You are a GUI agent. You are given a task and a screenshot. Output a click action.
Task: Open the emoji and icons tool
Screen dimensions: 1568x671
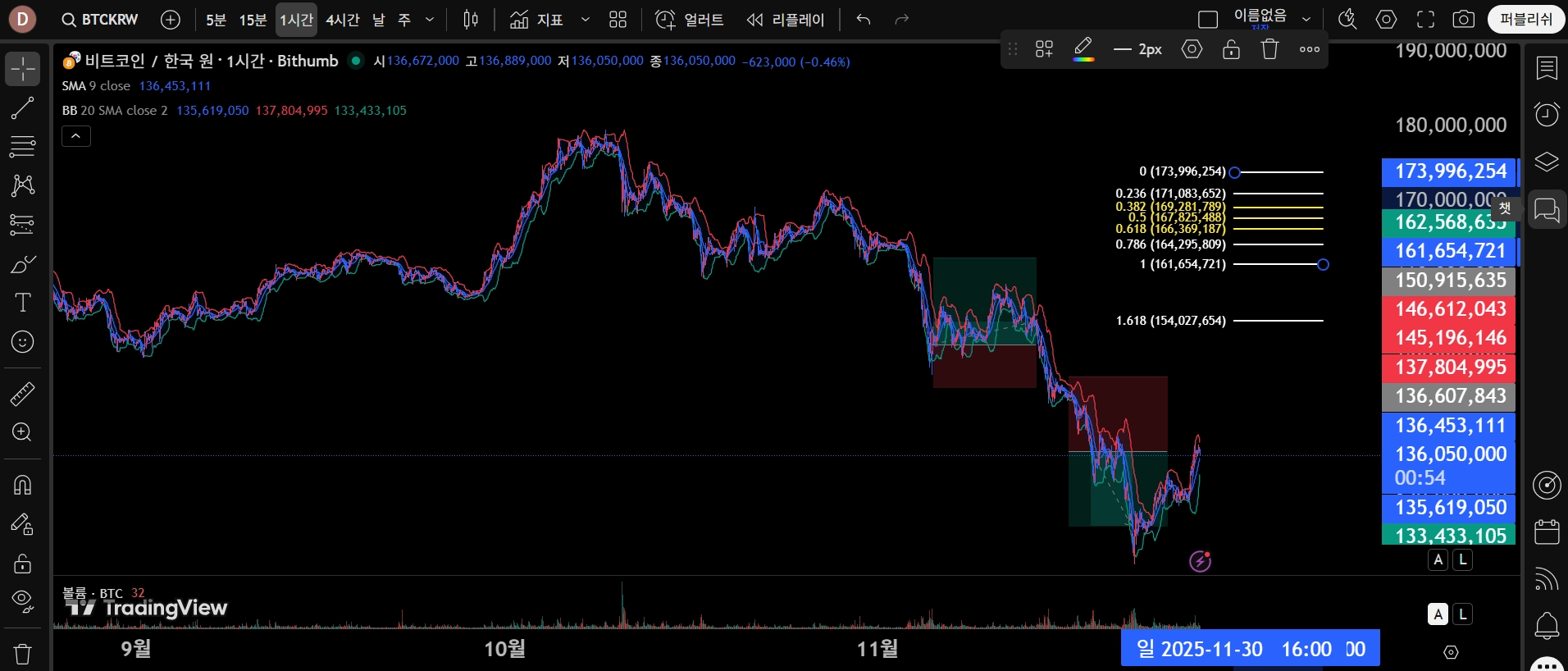click(x=23, y=341)
